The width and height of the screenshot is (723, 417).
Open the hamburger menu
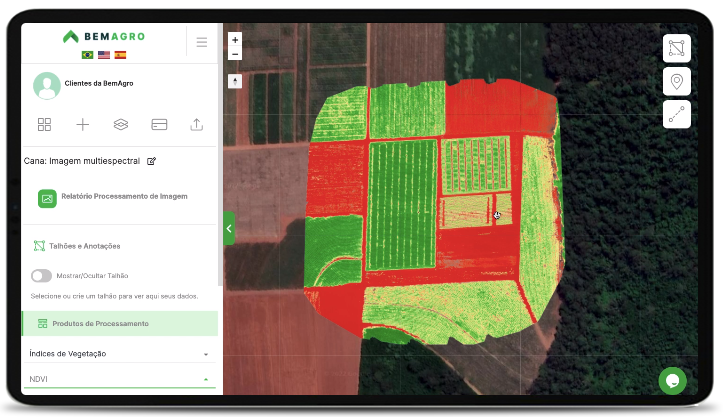click(201, 42)
